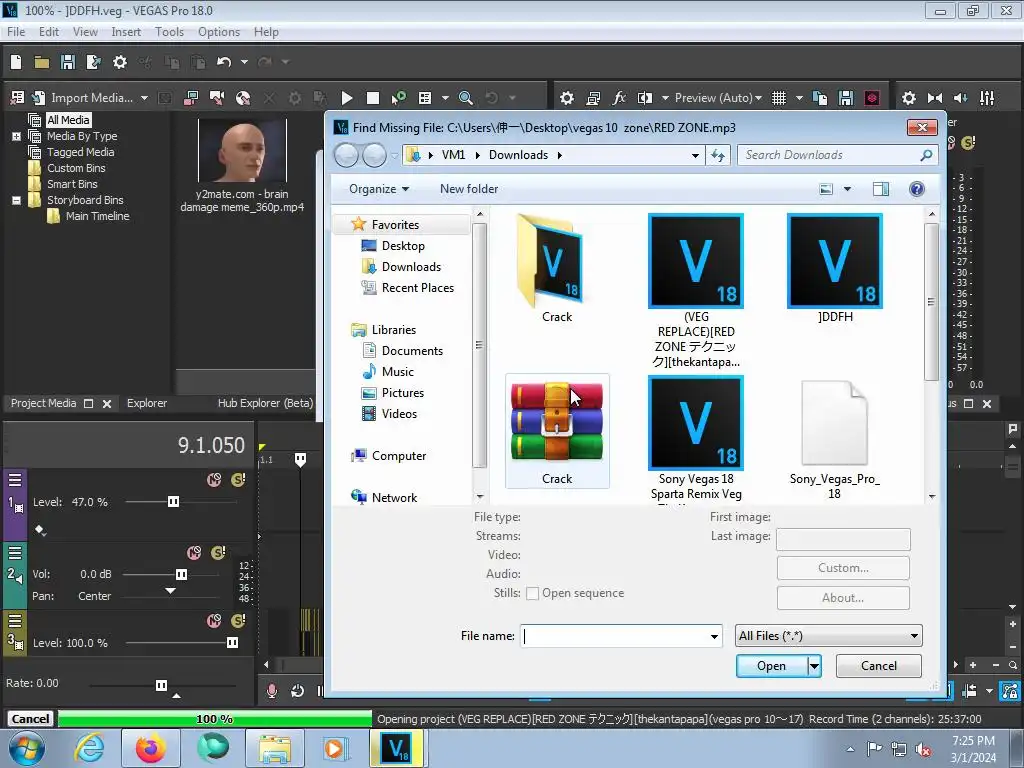1024x768 pixels.
Task: Collapse Storyboard Bins tree node
Action: pyautogui.click(x=16, y=200)
